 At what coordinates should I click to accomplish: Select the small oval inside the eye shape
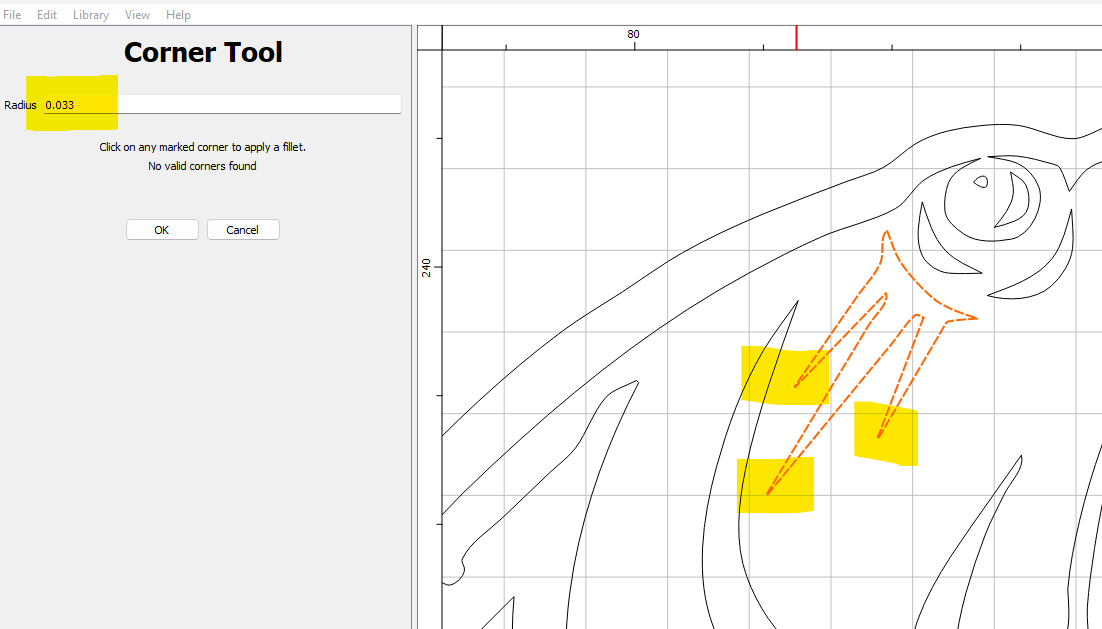(981, 182)
